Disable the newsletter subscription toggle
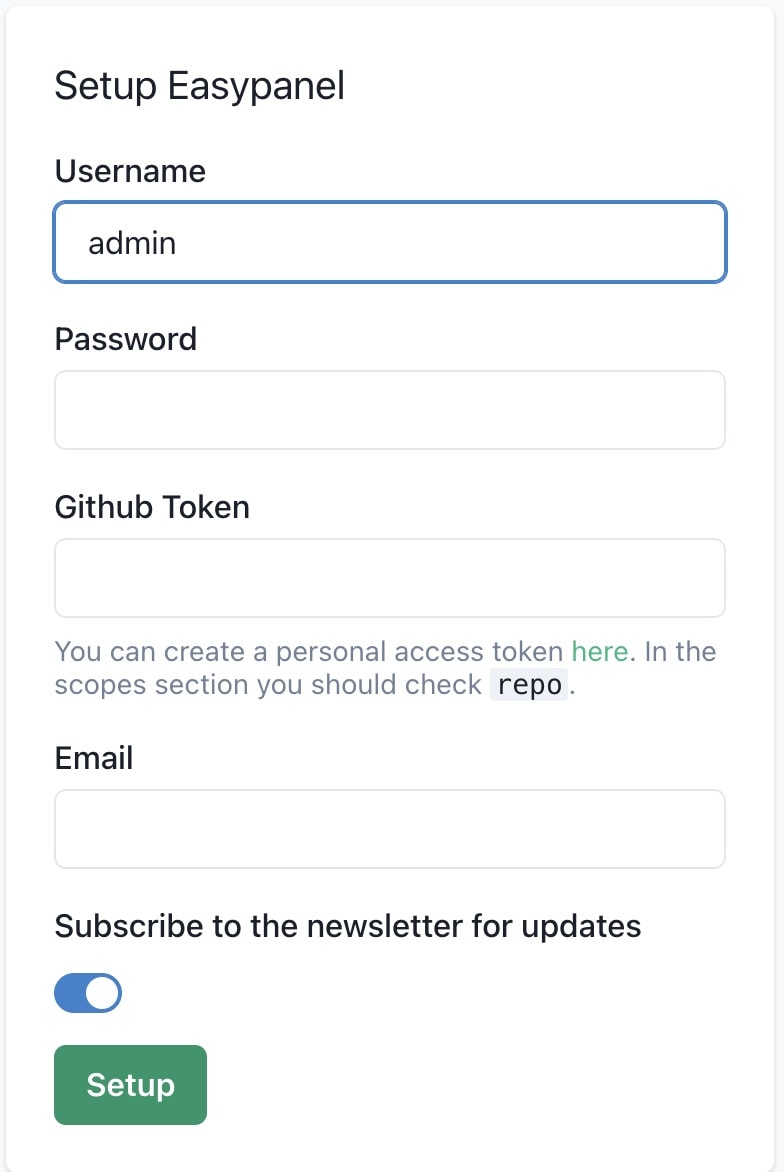Image resolution: width=784 pixels, height=1172 pixels. (88, 993)
